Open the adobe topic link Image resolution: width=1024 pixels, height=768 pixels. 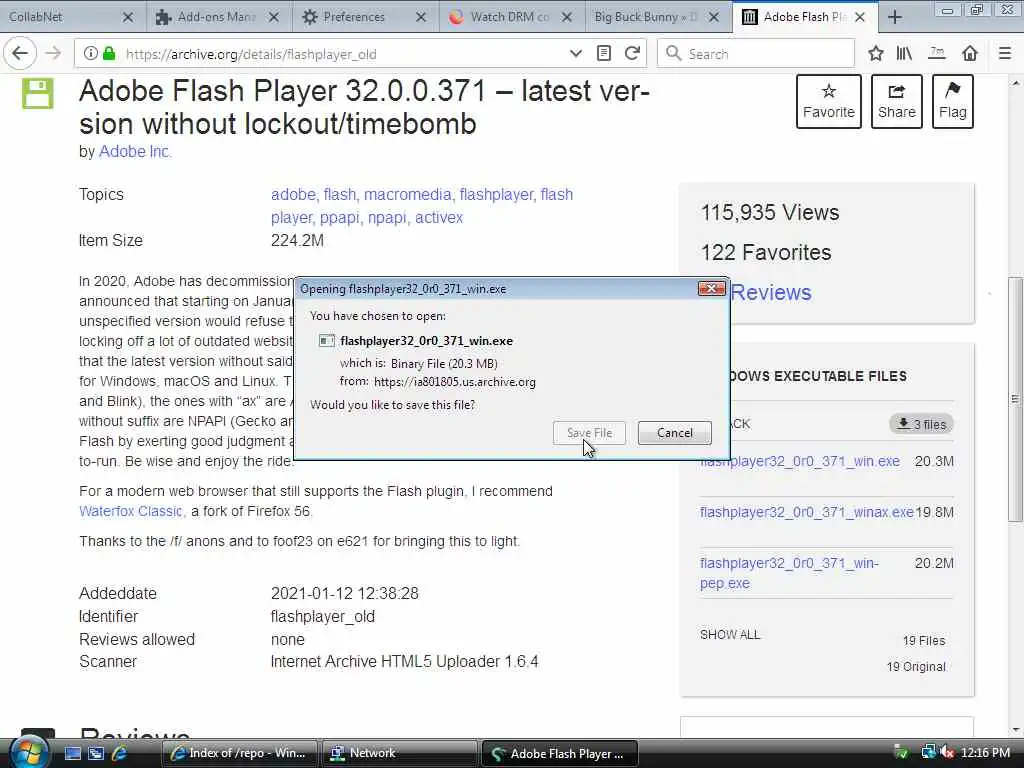[x=293, y=195]
